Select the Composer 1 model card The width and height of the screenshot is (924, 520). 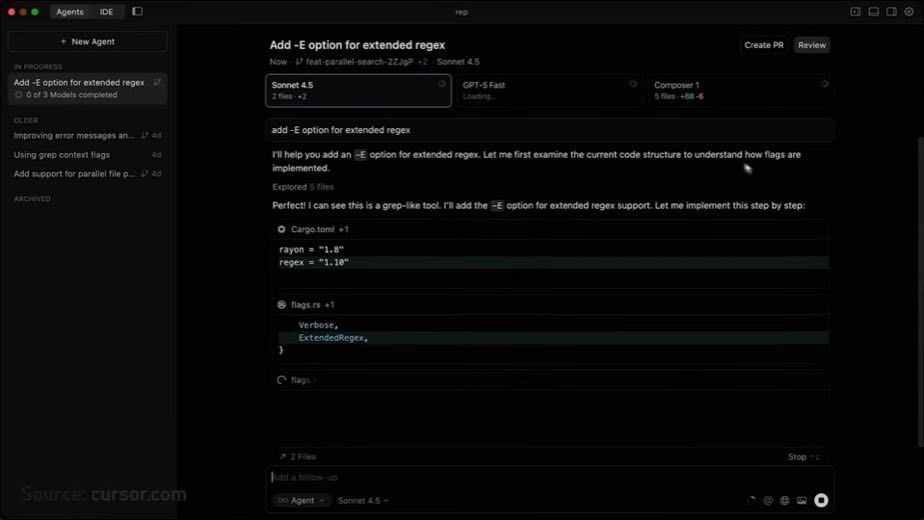741,90
